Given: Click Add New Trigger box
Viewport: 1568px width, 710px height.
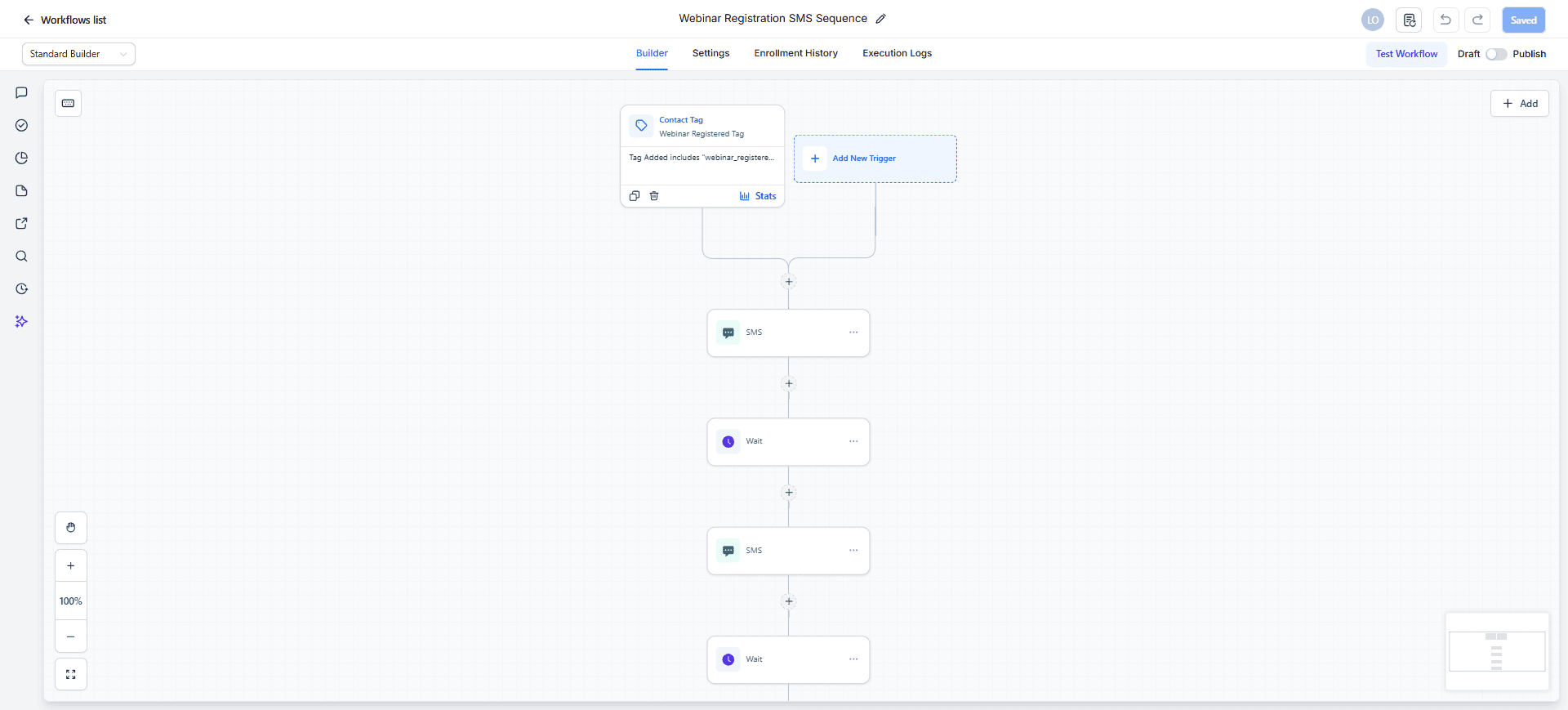Looking at the screenshot, I should pos(875,159).
